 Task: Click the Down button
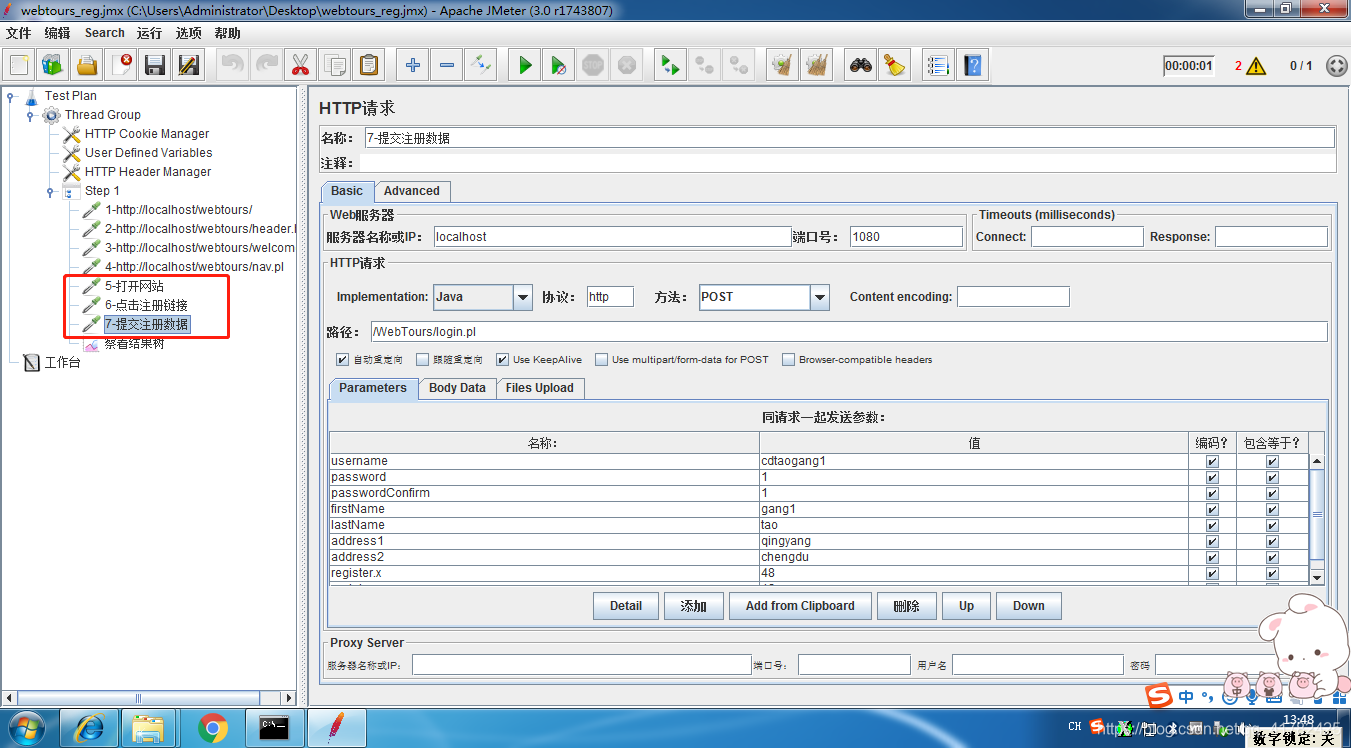click(x=1029, y=606)
